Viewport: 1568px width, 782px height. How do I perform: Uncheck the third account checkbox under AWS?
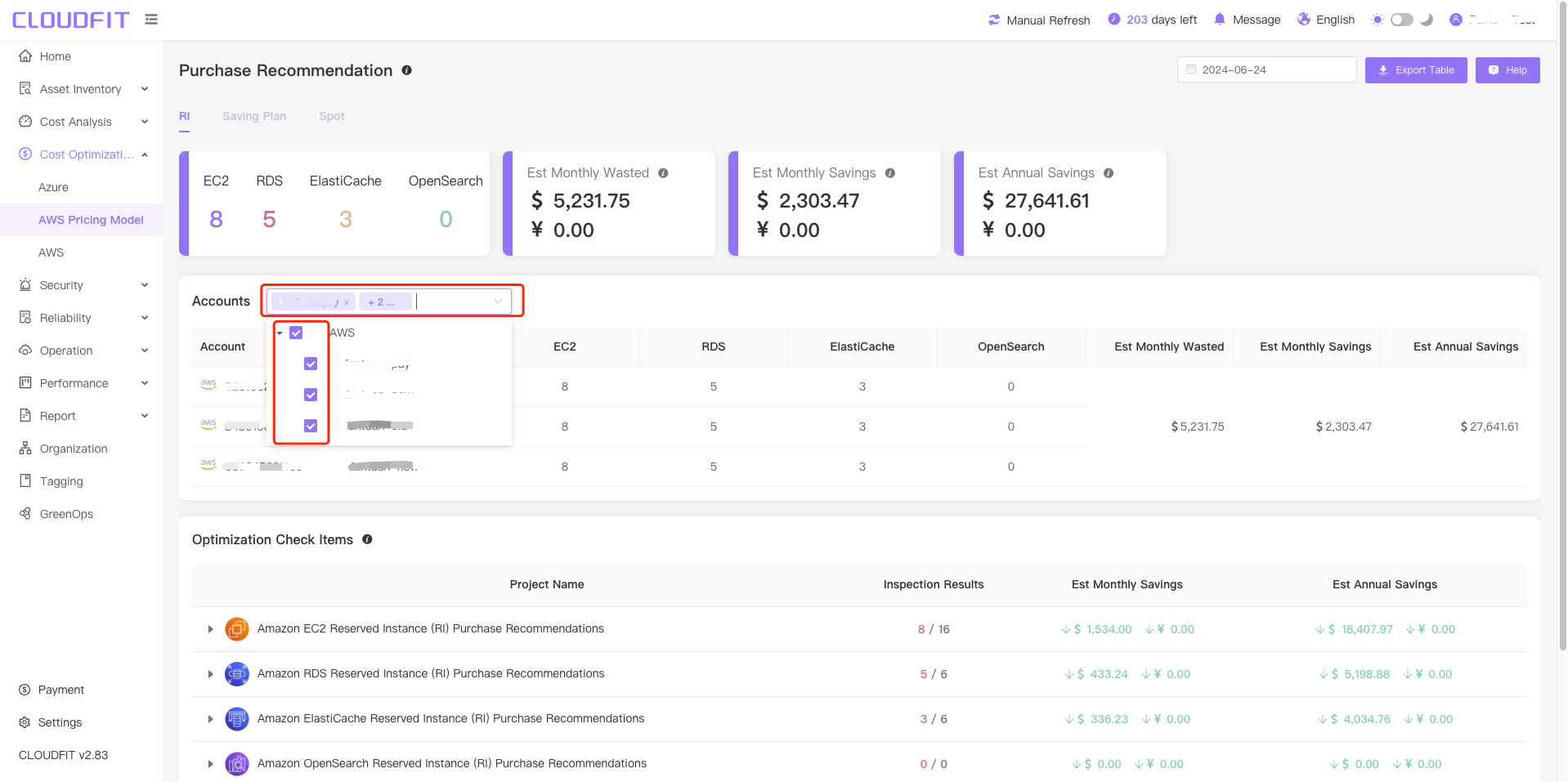point(311,426)
